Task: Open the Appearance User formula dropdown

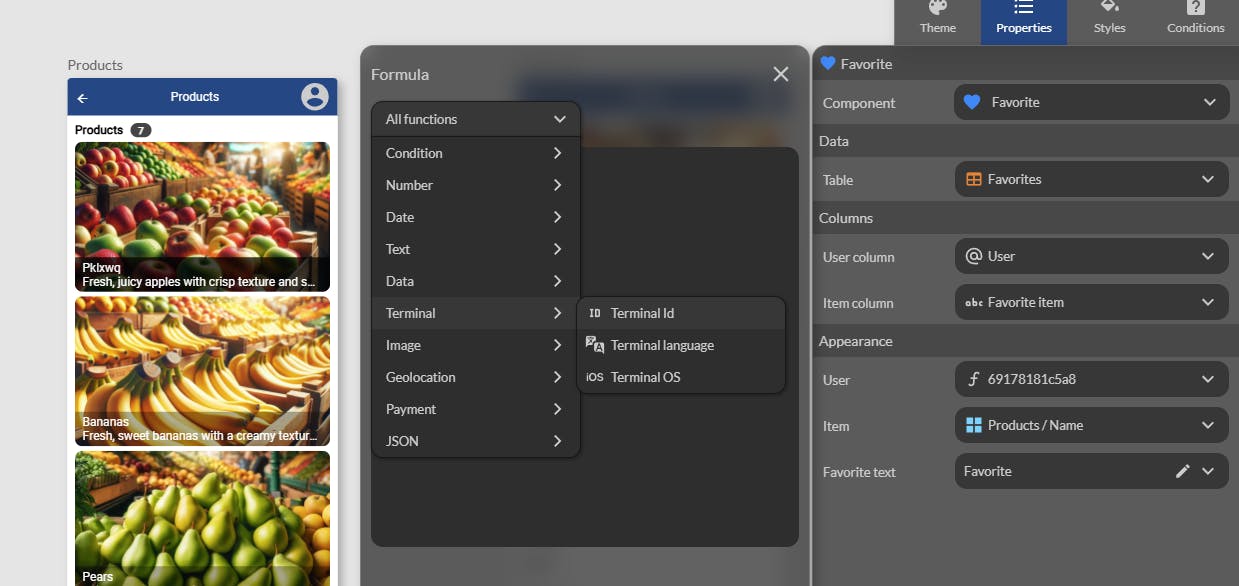Action: coord(1092,379)
